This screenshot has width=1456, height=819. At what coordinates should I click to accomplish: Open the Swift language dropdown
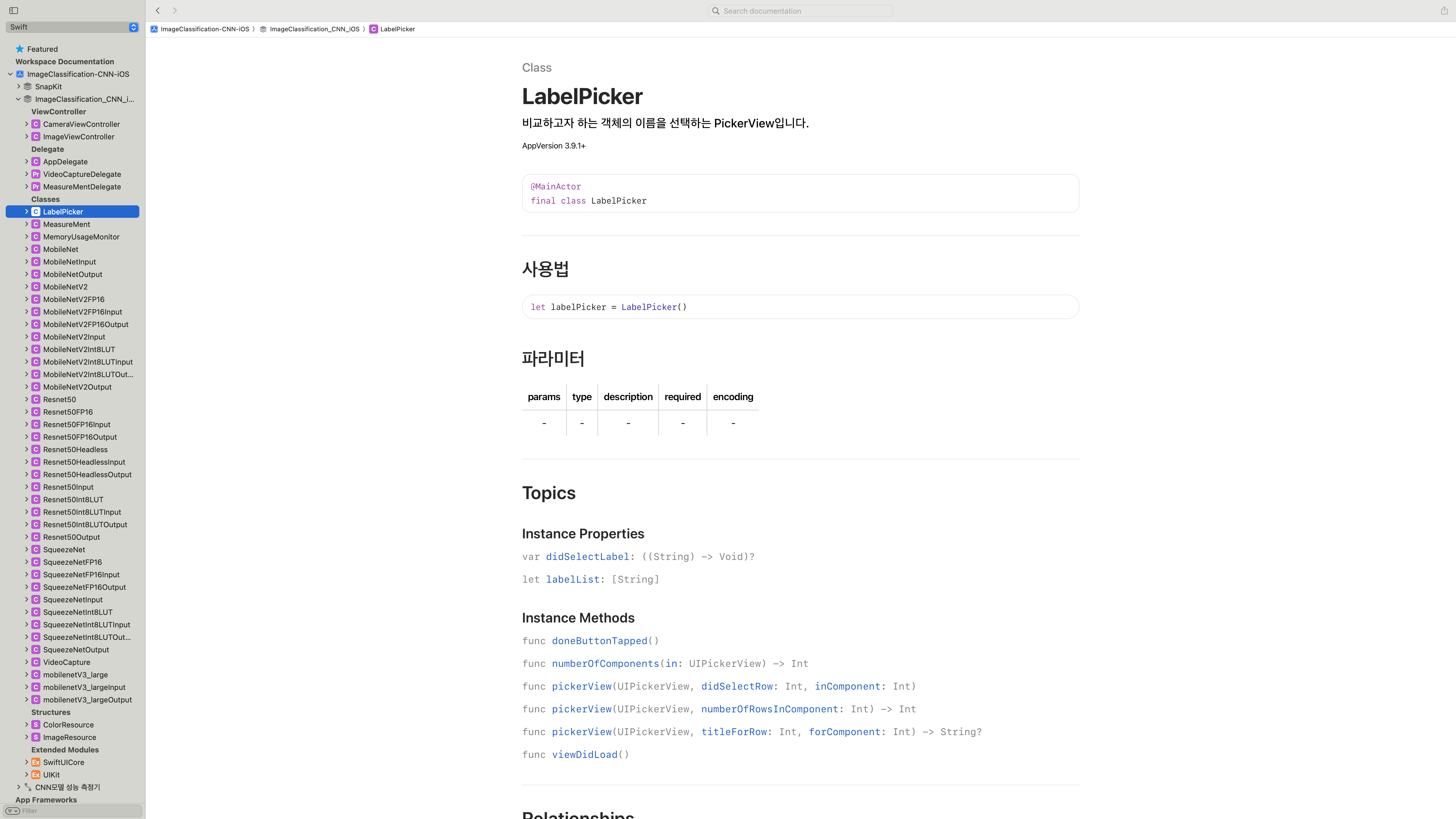(72, 27)
